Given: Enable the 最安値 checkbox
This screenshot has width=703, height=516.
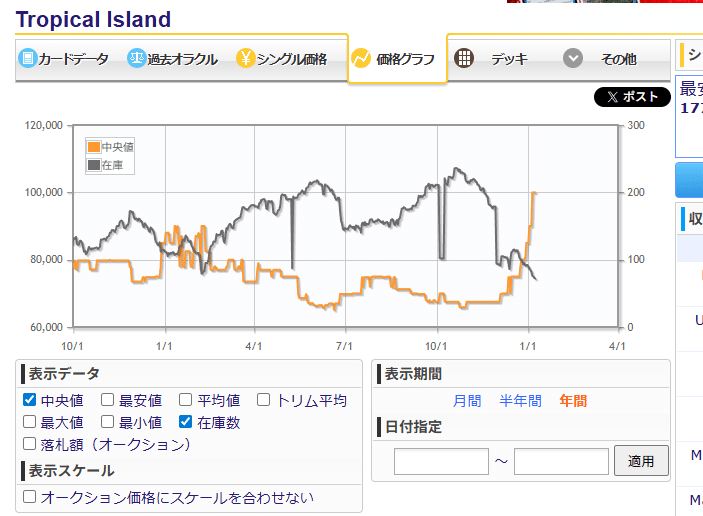Looking at the screenshot, I should point(108,399).
